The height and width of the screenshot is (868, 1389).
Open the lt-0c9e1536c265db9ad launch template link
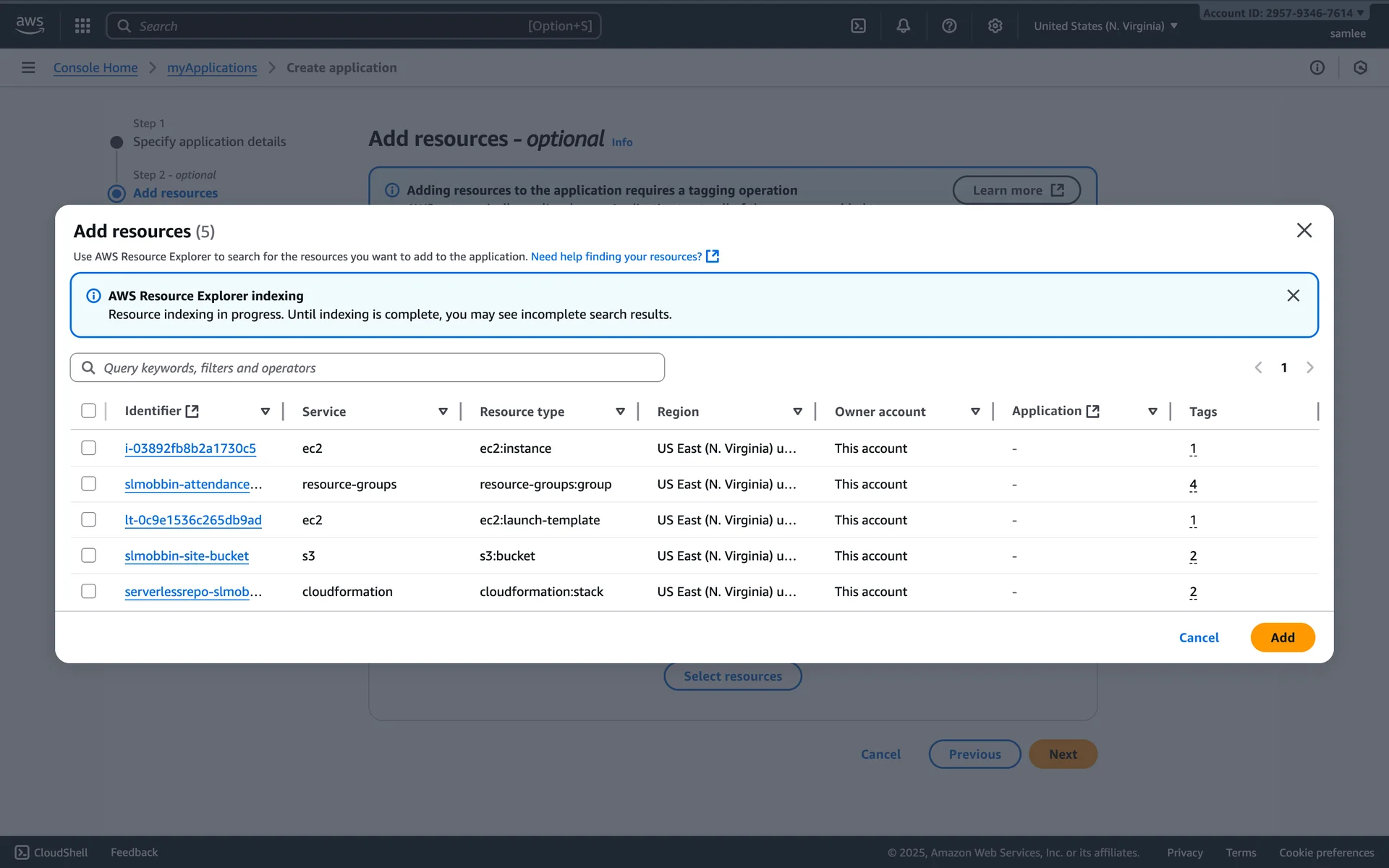[193, 520]
